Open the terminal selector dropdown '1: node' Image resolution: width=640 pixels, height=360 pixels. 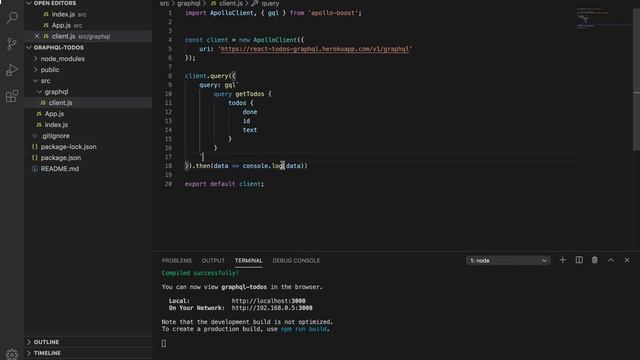(x=508, y=260)
